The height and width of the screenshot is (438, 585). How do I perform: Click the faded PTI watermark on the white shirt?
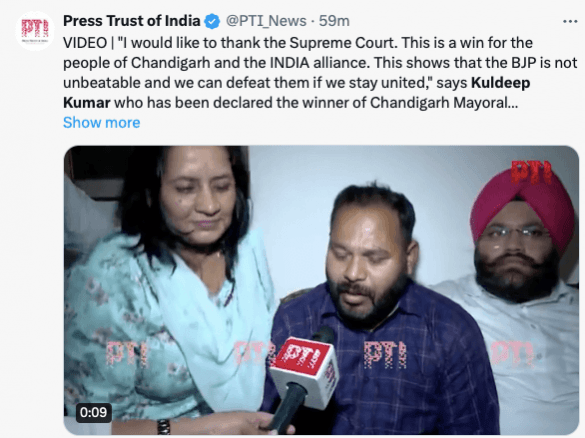click(512, 353)
